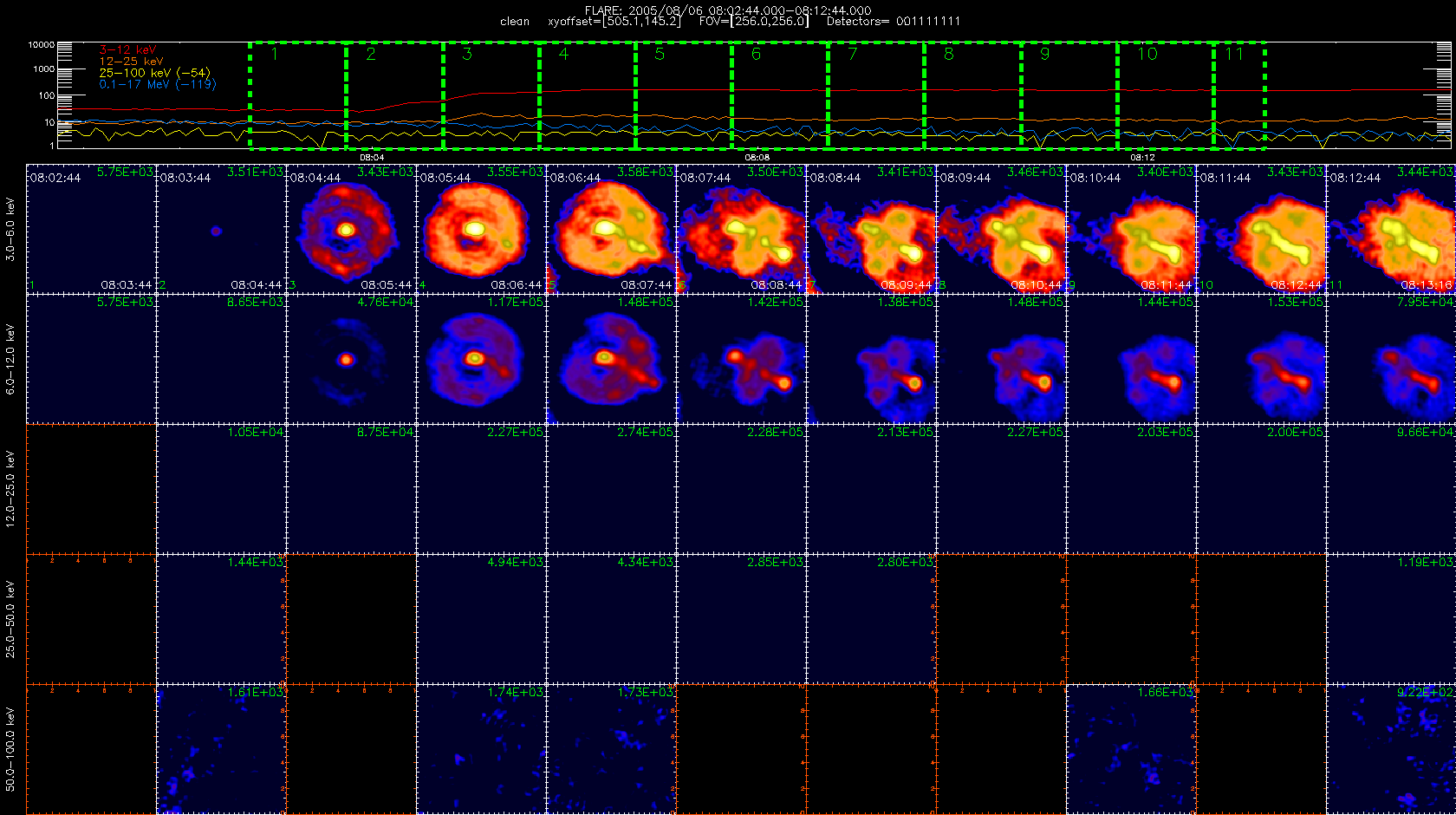Click the 2.74E+05 value in 12.0-25.0 keV row

click(645, 432)
